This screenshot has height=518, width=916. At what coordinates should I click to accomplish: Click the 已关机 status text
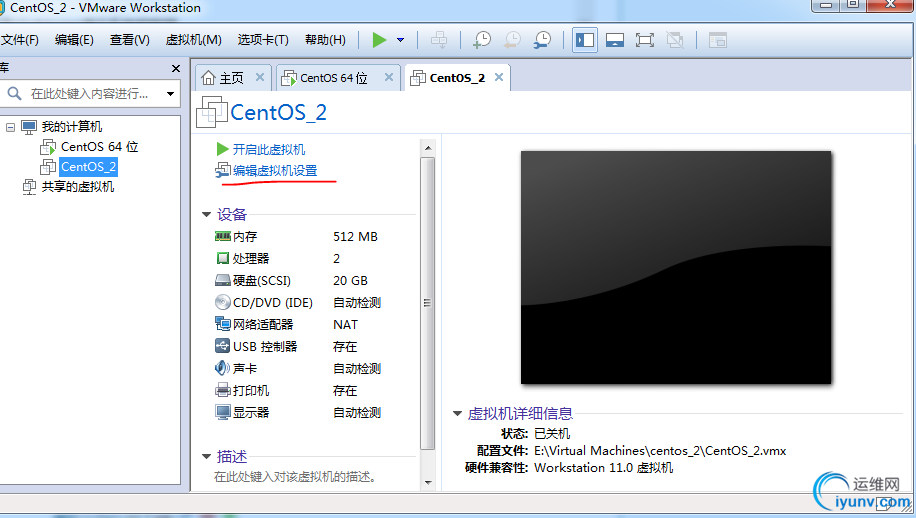[552, 434]
